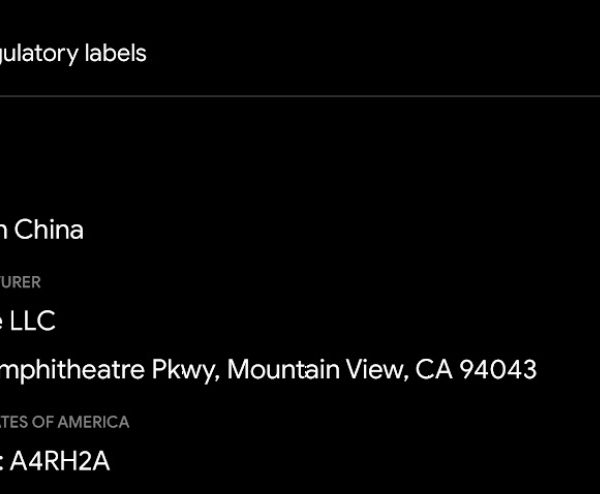The height and width of the screenshot is (494, 600).
Task: Click the States of America label
Action: pyautogui.click(x=64, y=422)
